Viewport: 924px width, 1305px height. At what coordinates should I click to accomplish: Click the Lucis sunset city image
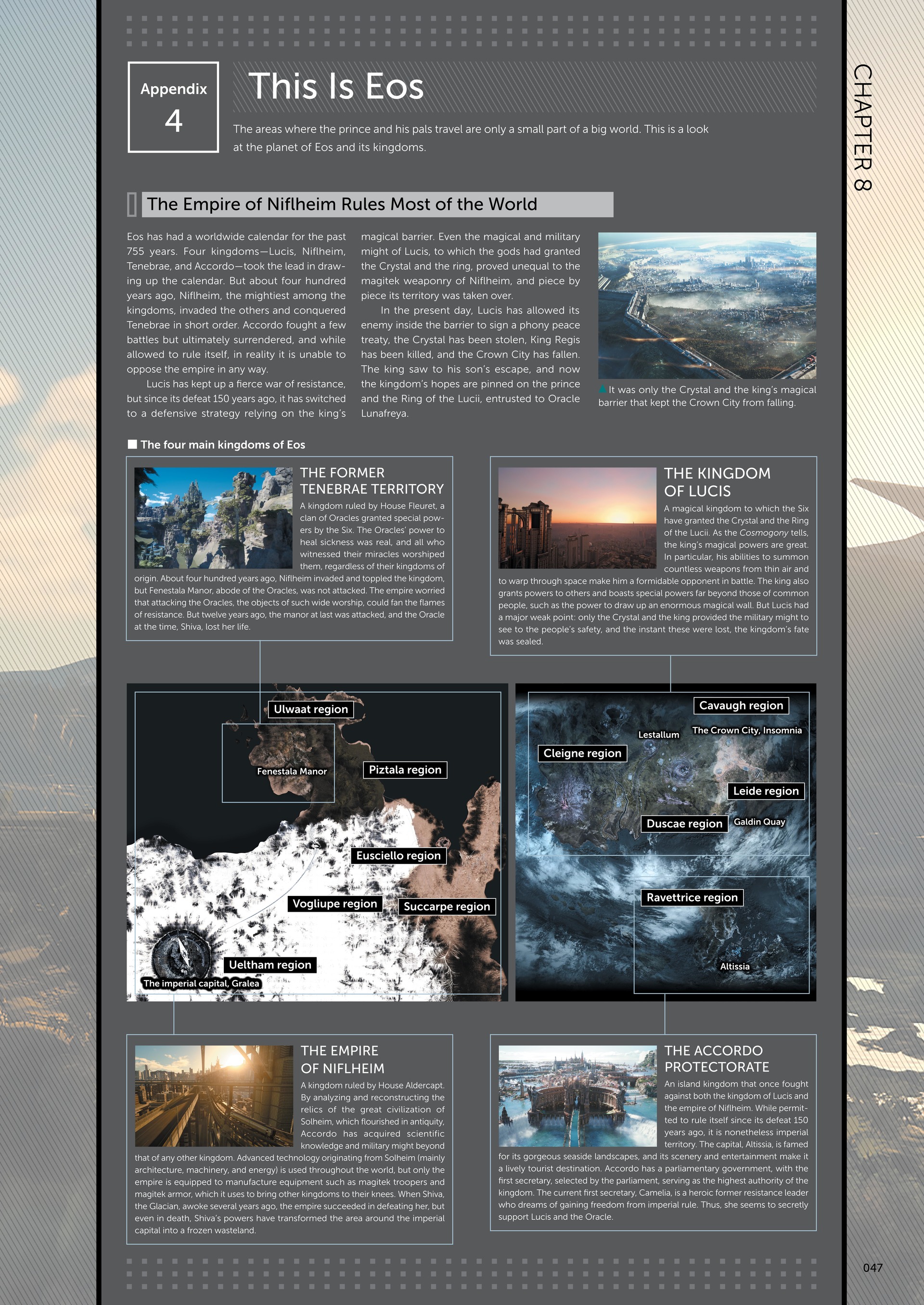(x=577, y=518)
